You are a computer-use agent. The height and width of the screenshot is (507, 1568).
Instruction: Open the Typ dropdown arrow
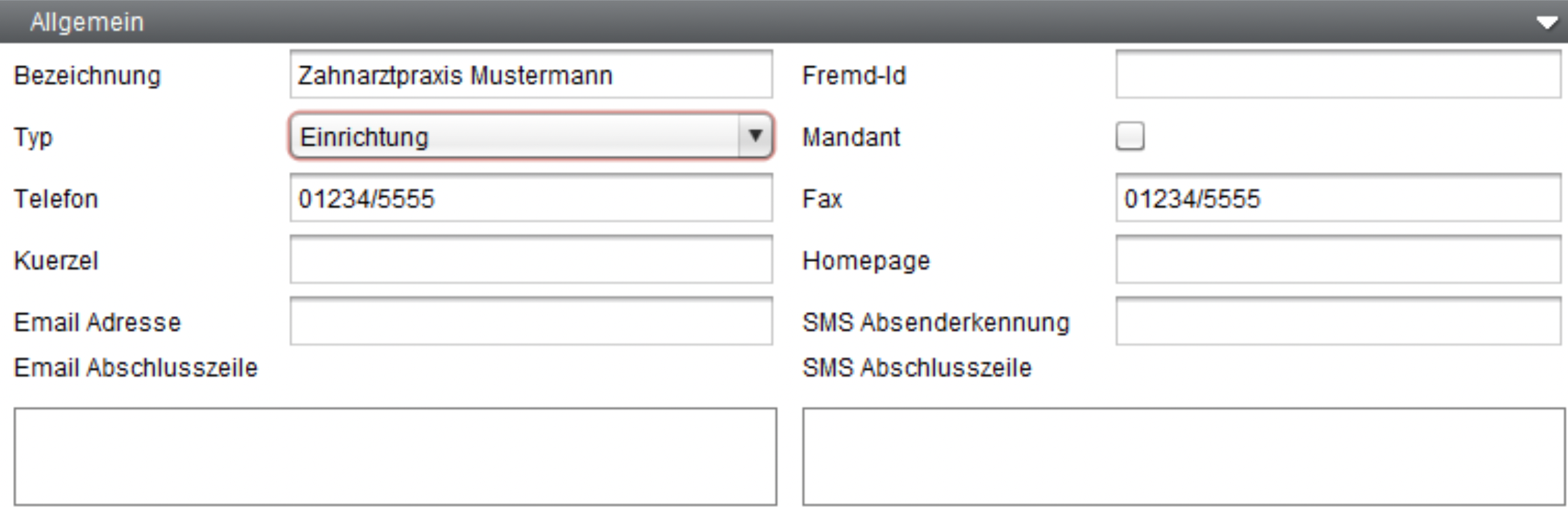point(755,136)
